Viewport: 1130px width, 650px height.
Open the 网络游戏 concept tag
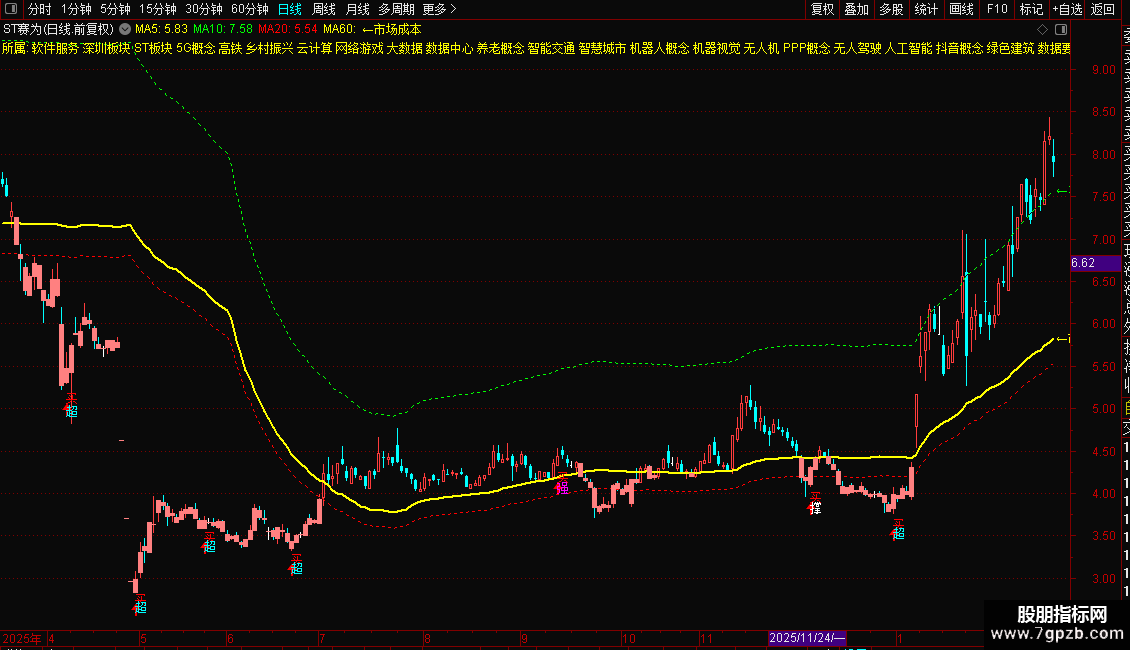[x=359, y=48]
